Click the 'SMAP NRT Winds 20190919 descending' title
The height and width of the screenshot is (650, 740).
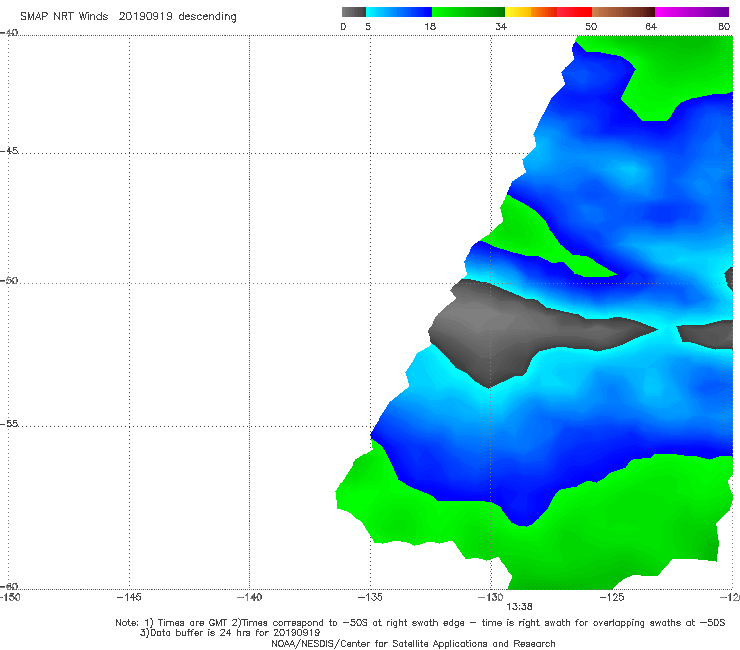(x=128, y=16)
